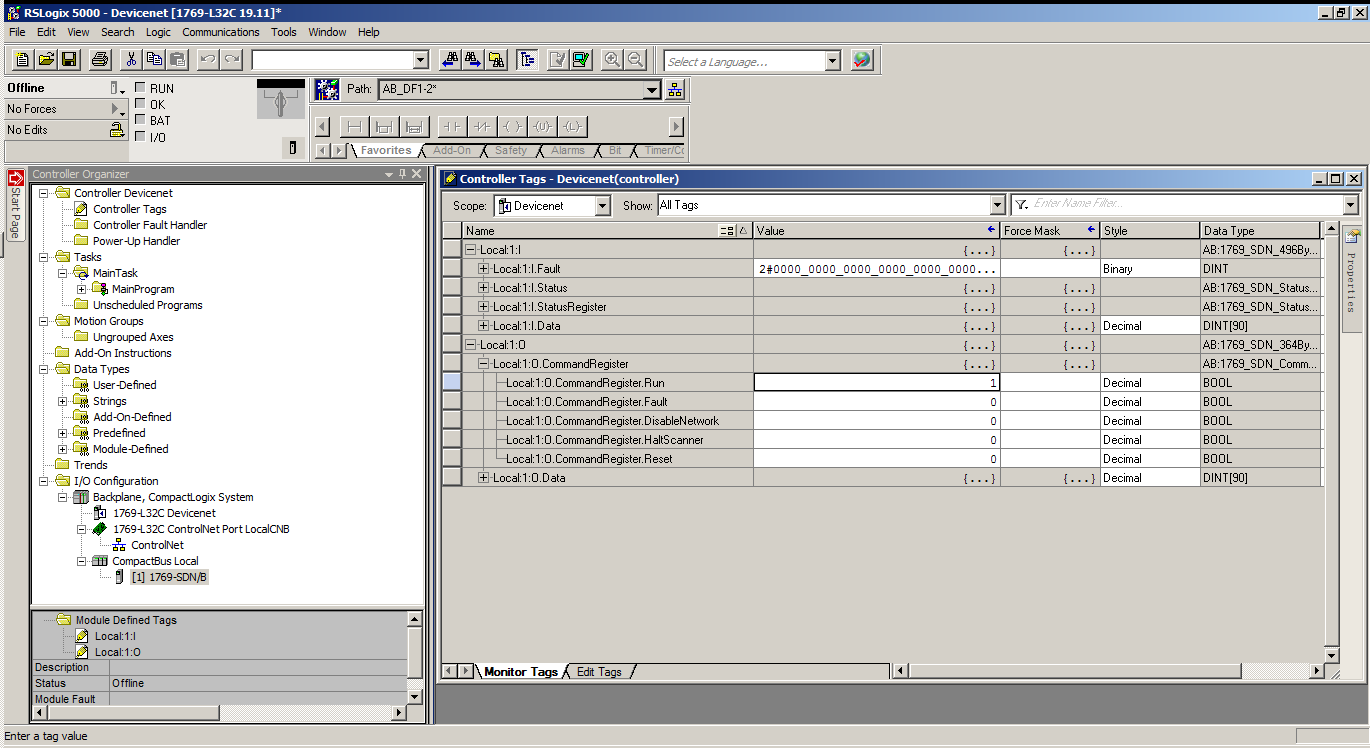Click the tag list horizontal scrollbar
Screen dimensions: 1370x748
tap(1100, 671)
